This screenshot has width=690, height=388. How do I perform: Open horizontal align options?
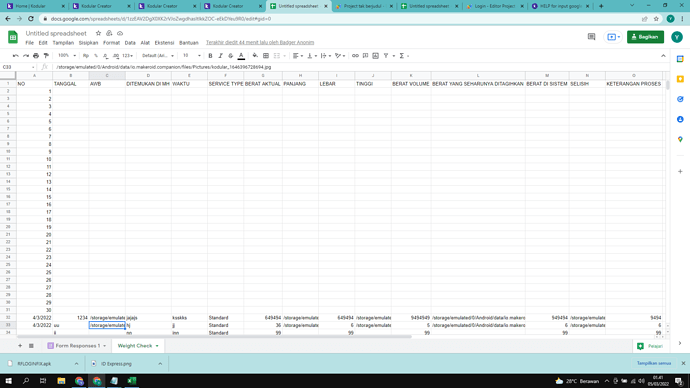pyautogui.click(x=298, y=56)
